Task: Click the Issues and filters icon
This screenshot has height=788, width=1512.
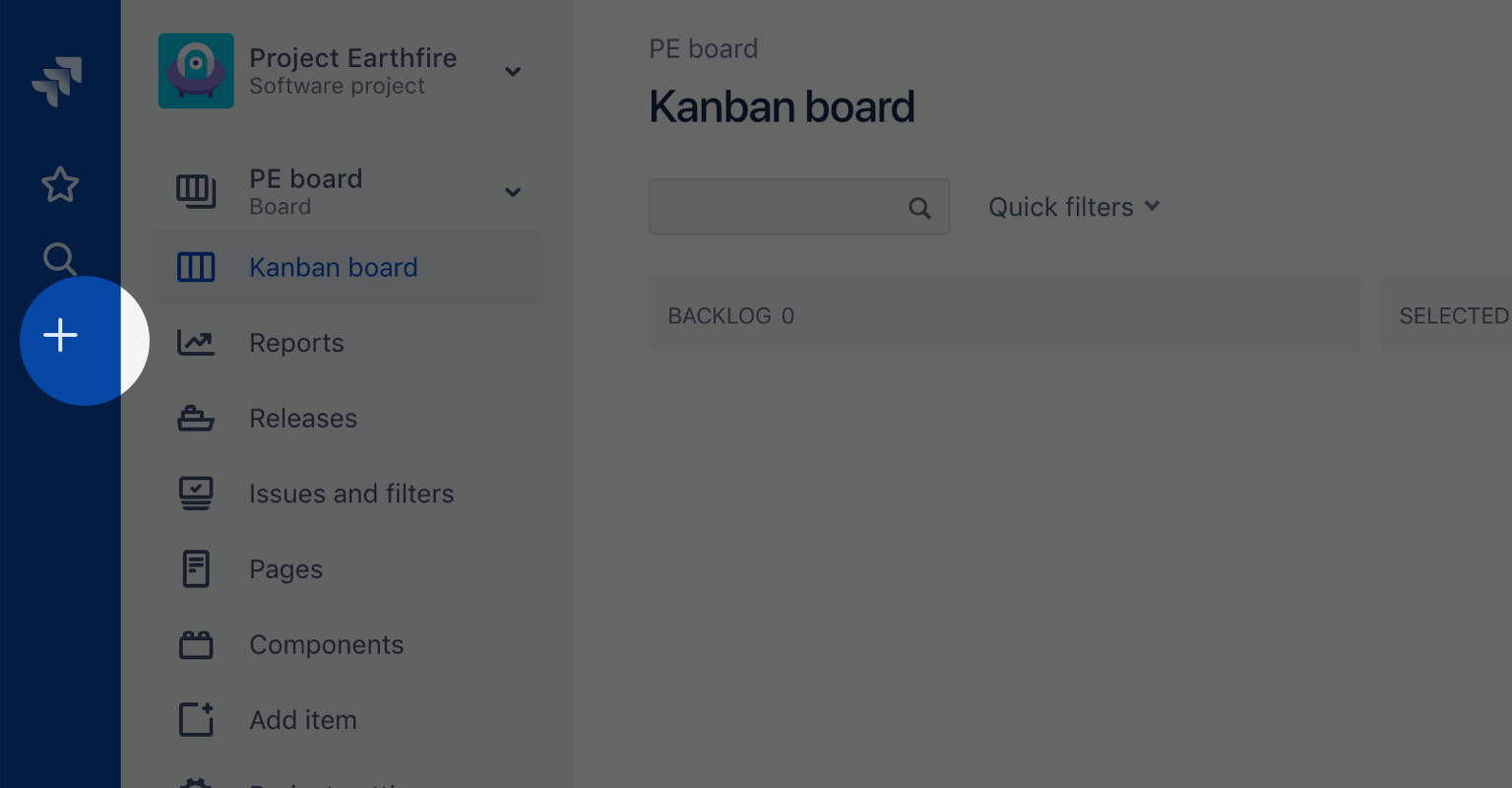Action: click(x=196, y=493)
